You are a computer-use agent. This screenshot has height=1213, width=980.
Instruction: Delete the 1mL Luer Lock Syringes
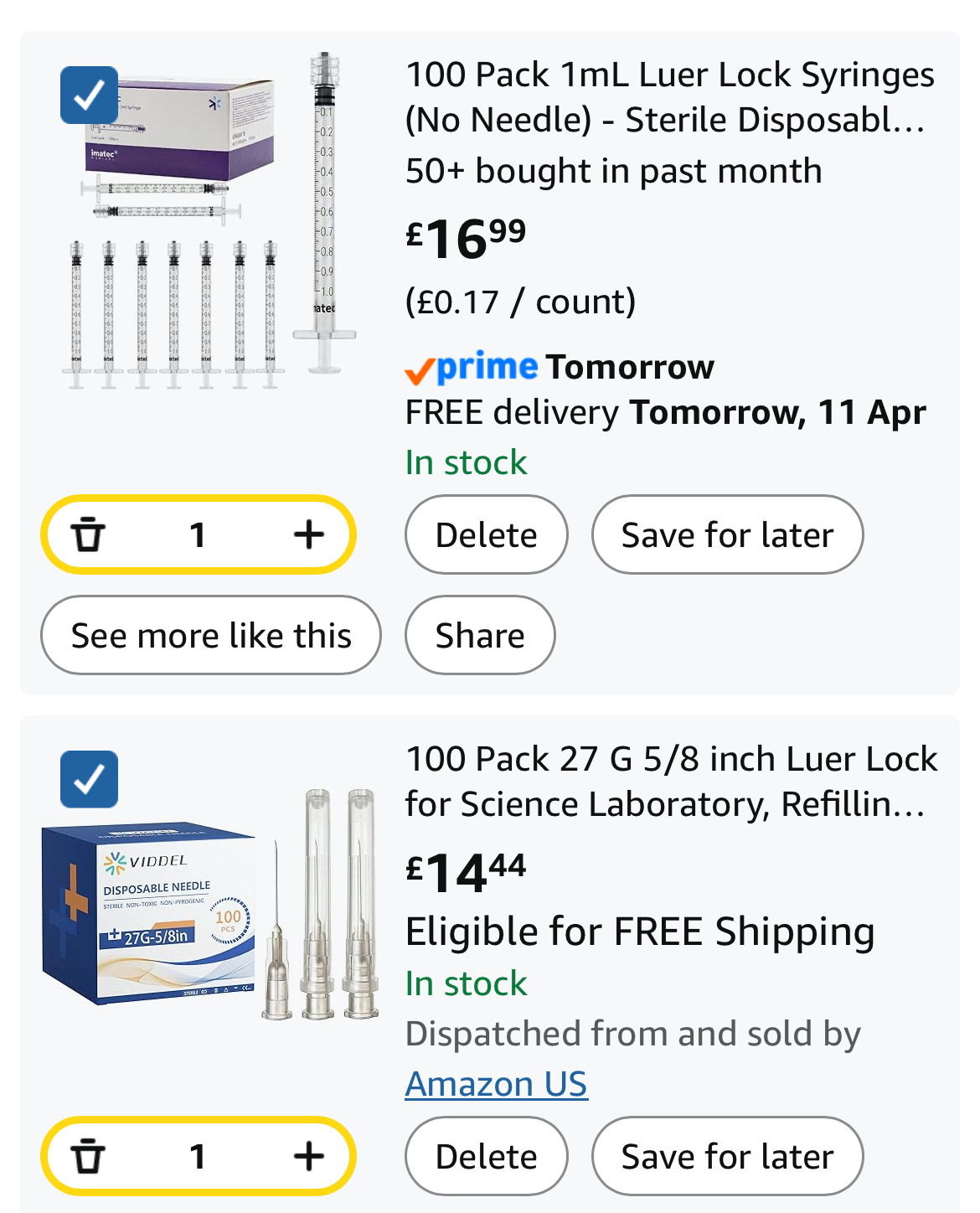click(x=486, y=534)
